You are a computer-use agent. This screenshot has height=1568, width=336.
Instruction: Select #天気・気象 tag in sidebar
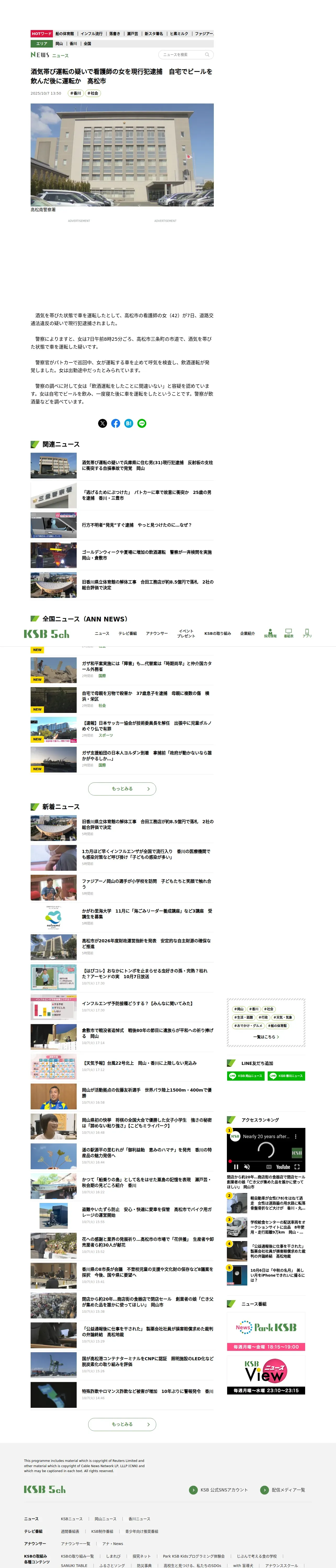[283, 1017]
